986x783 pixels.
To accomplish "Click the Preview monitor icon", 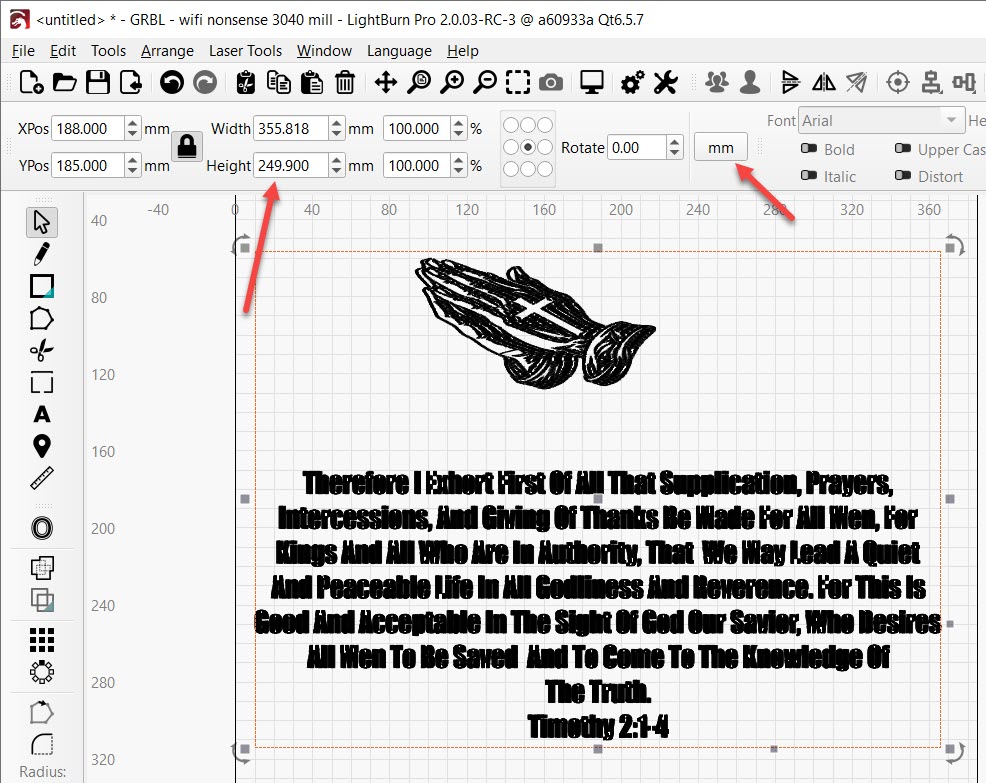I will [592, 83].
